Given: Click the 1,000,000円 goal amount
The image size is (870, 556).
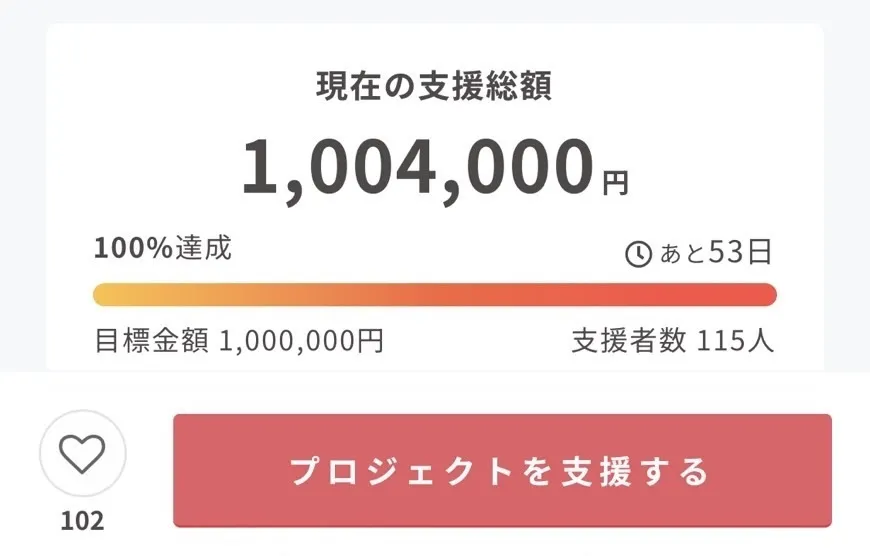Looking at the screenshot, I should pos(301,341).
